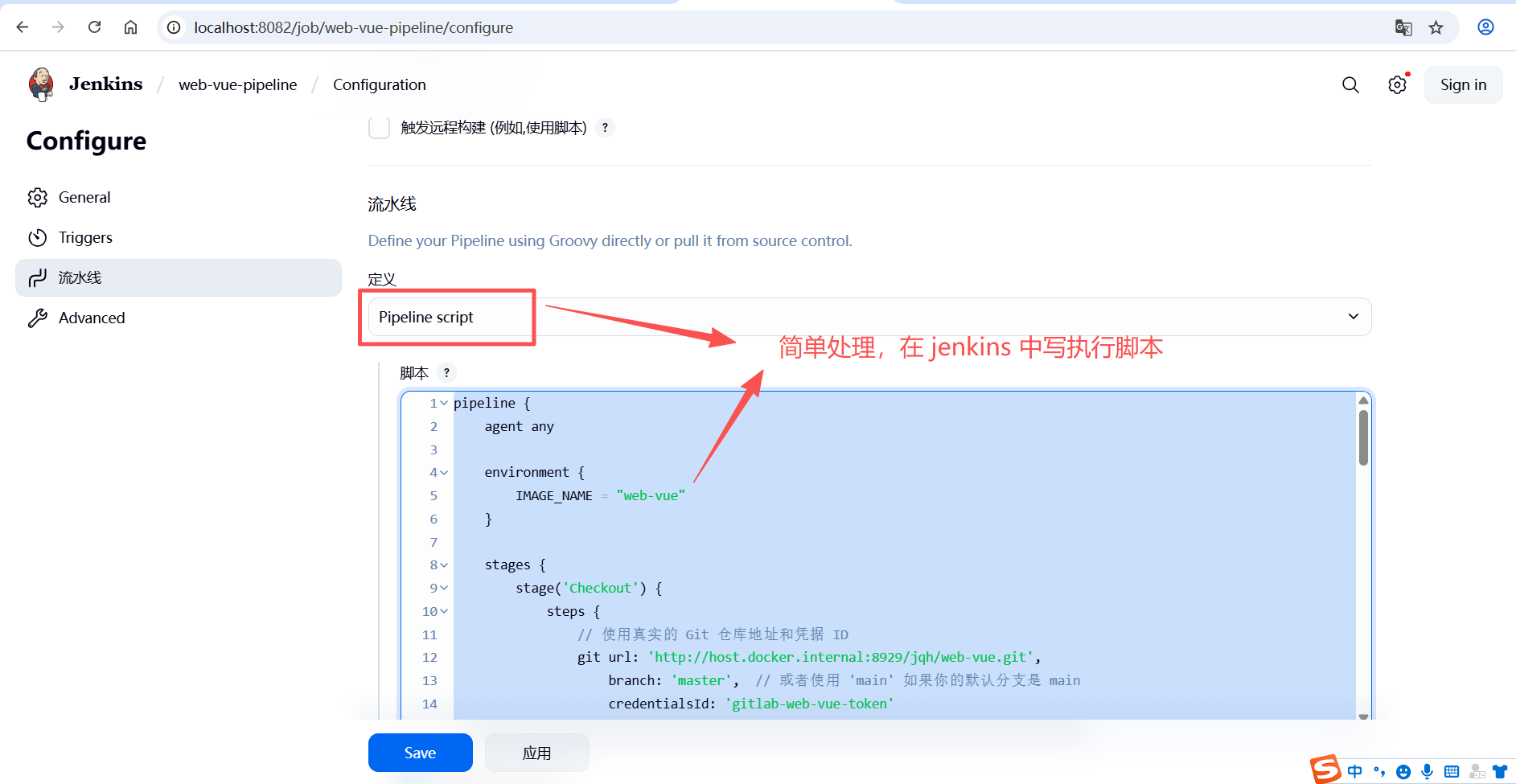The width and height of the screenshot is (1516, 784).
Task: Click branch: 'master' on line 13
Action: pos(673,680)
